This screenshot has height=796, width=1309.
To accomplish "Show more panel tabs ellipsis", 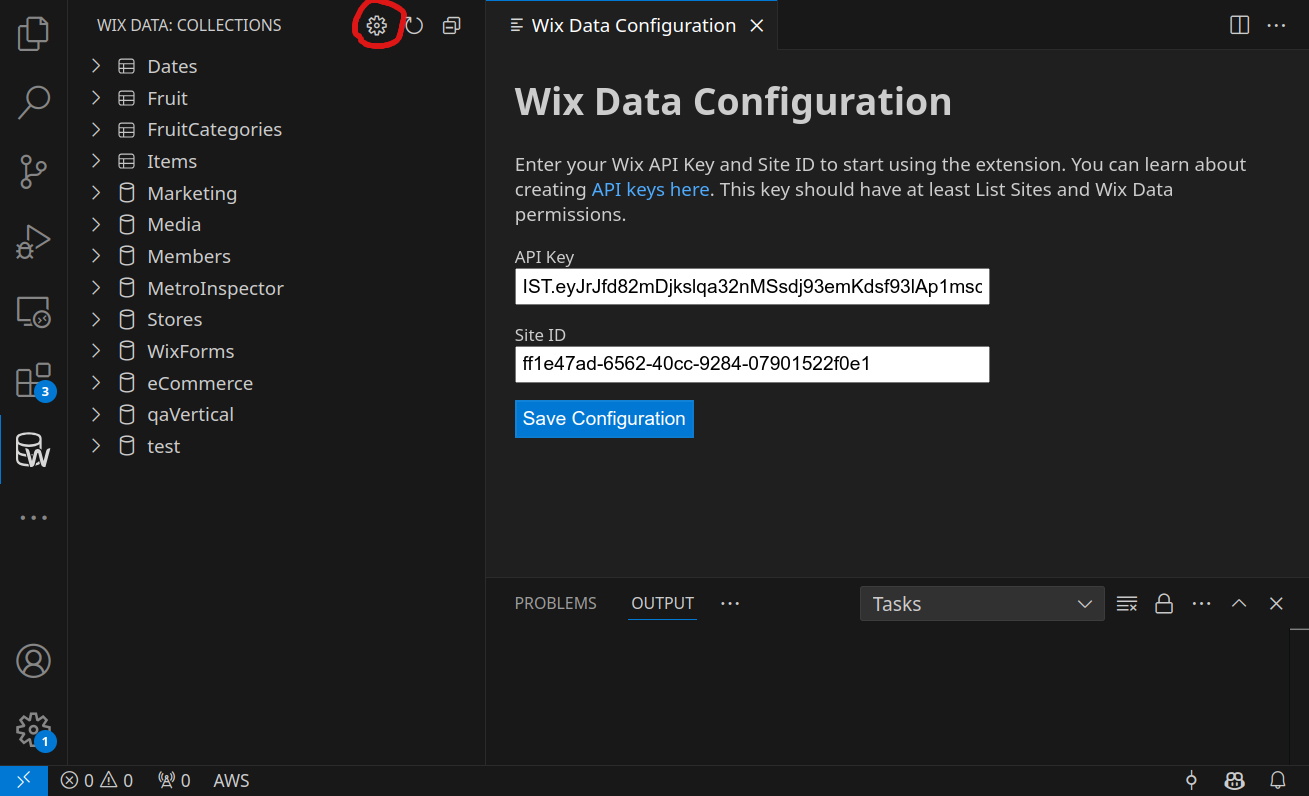I will pyautogui.click(x=730, y=604).
